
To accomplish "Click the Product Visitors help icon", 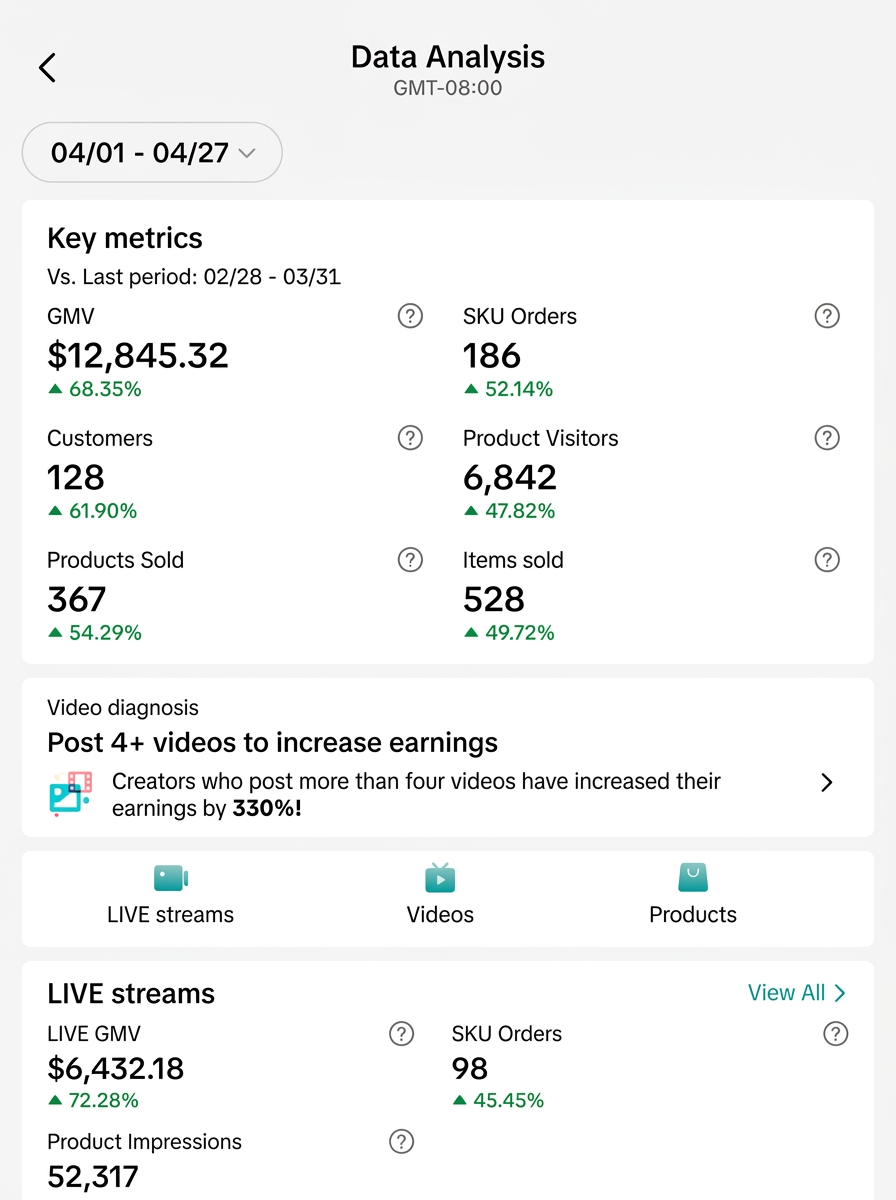I will [x=827, y=438].
